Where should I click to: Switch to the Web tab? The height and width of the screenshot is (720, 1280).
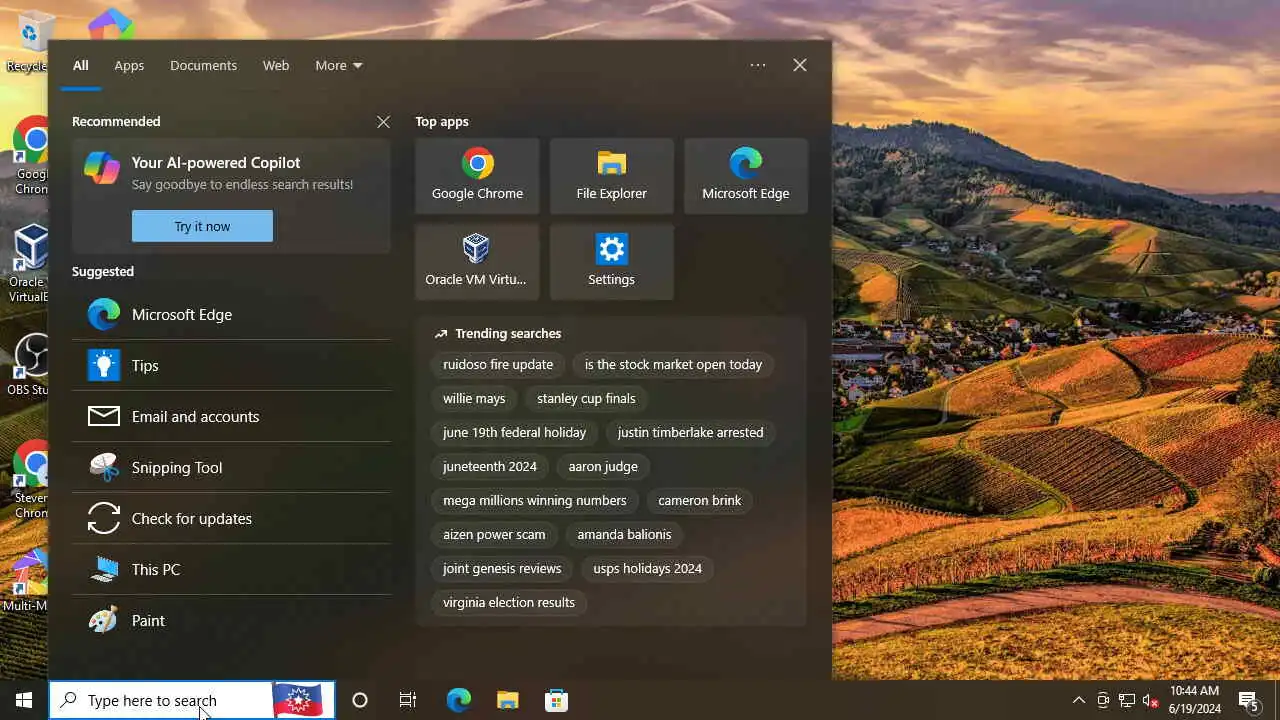(x=276, y=65)
